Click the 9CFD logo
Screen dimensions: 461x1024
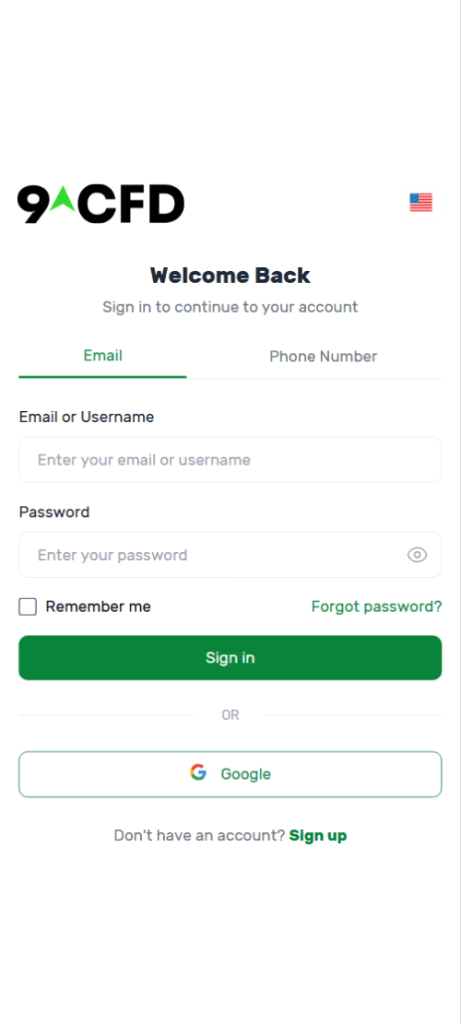point(101,204)
